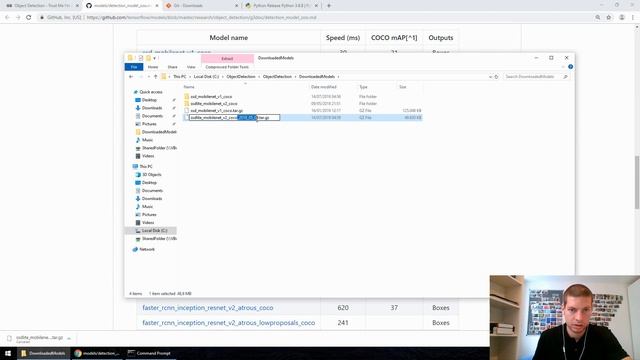This screenshot has width=640, height=360.
Task: Expand the downloaded file's options chevron
Action: [69, 338]
